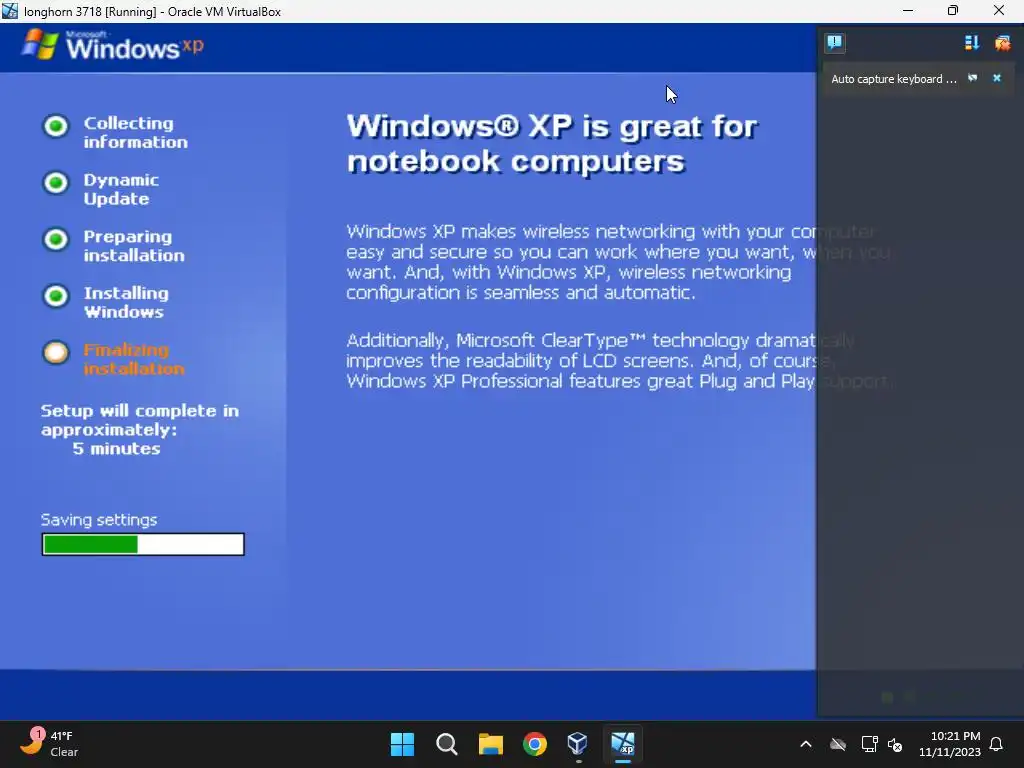Click the muted volume tray icon
Viewport: 1024px width, 768px height.
click(895, 744)
